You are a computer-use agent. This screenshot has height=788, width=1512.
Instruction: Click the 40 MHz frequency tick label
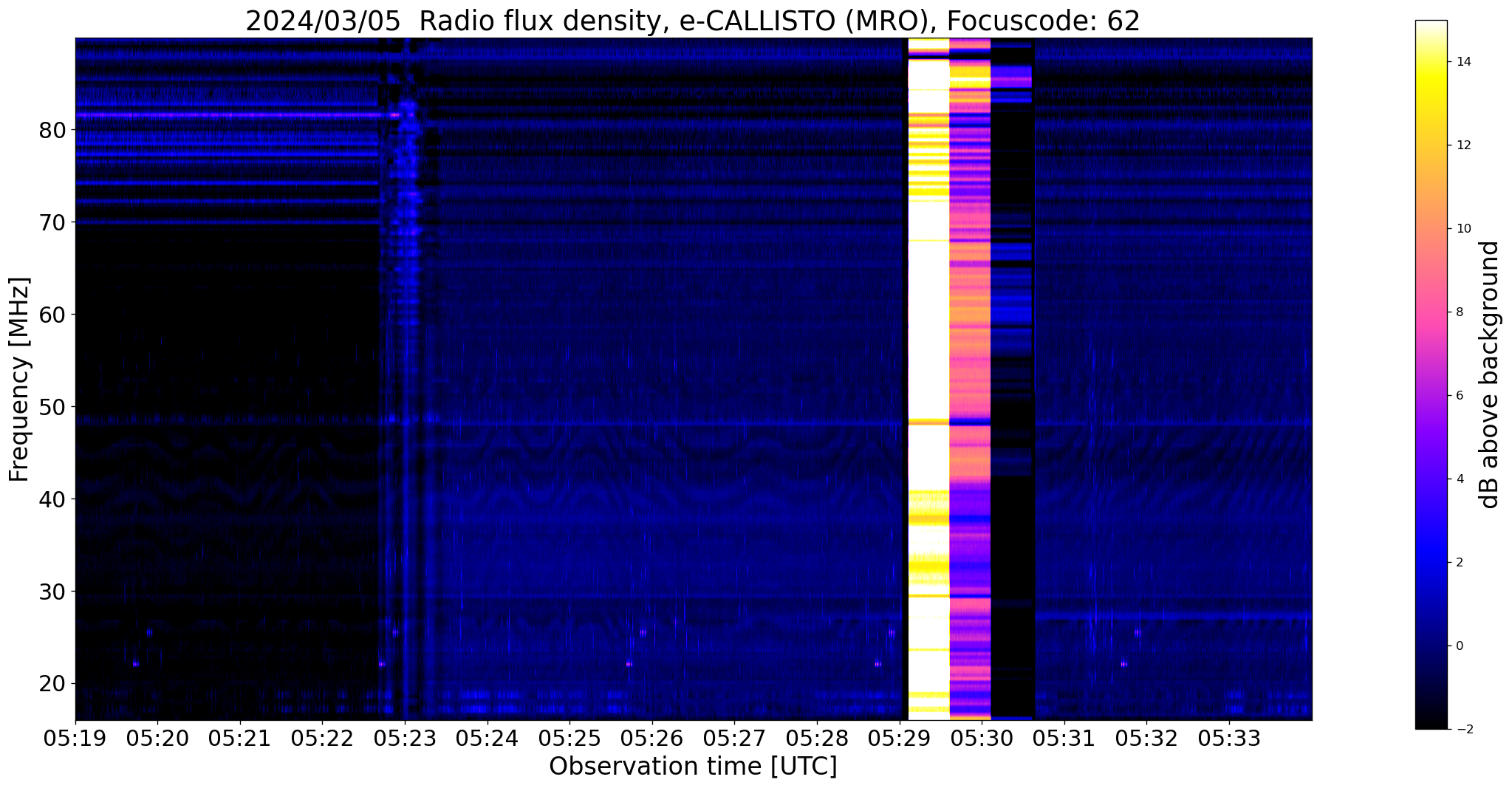point(52,499)
